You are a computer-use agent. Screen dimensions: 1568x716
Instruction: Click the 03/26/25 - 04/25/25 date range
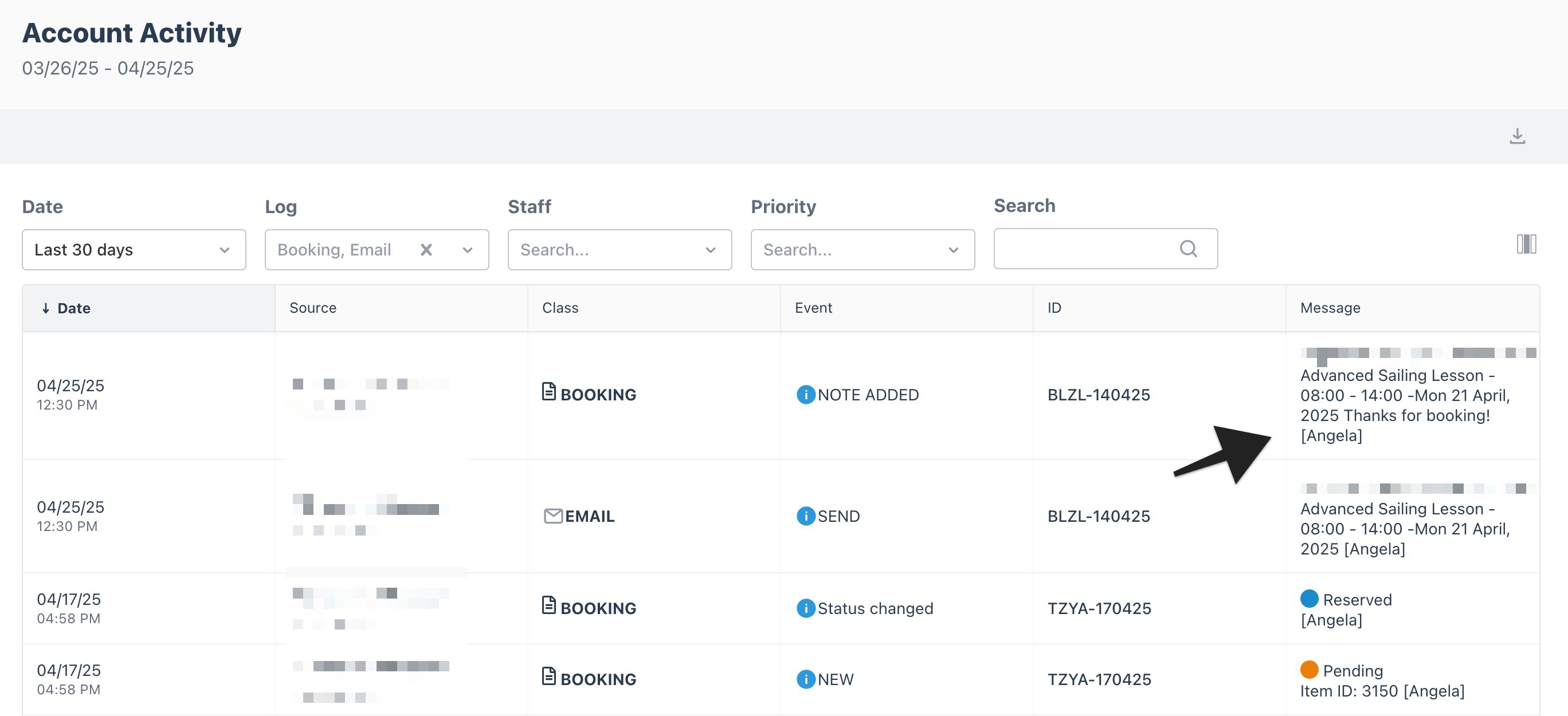[108, 68]
